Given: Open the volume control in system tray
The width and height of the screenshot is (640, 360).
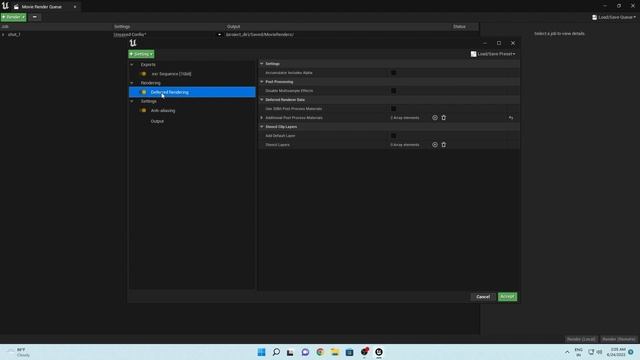Looking at the screenshot, I should [600, 352].
